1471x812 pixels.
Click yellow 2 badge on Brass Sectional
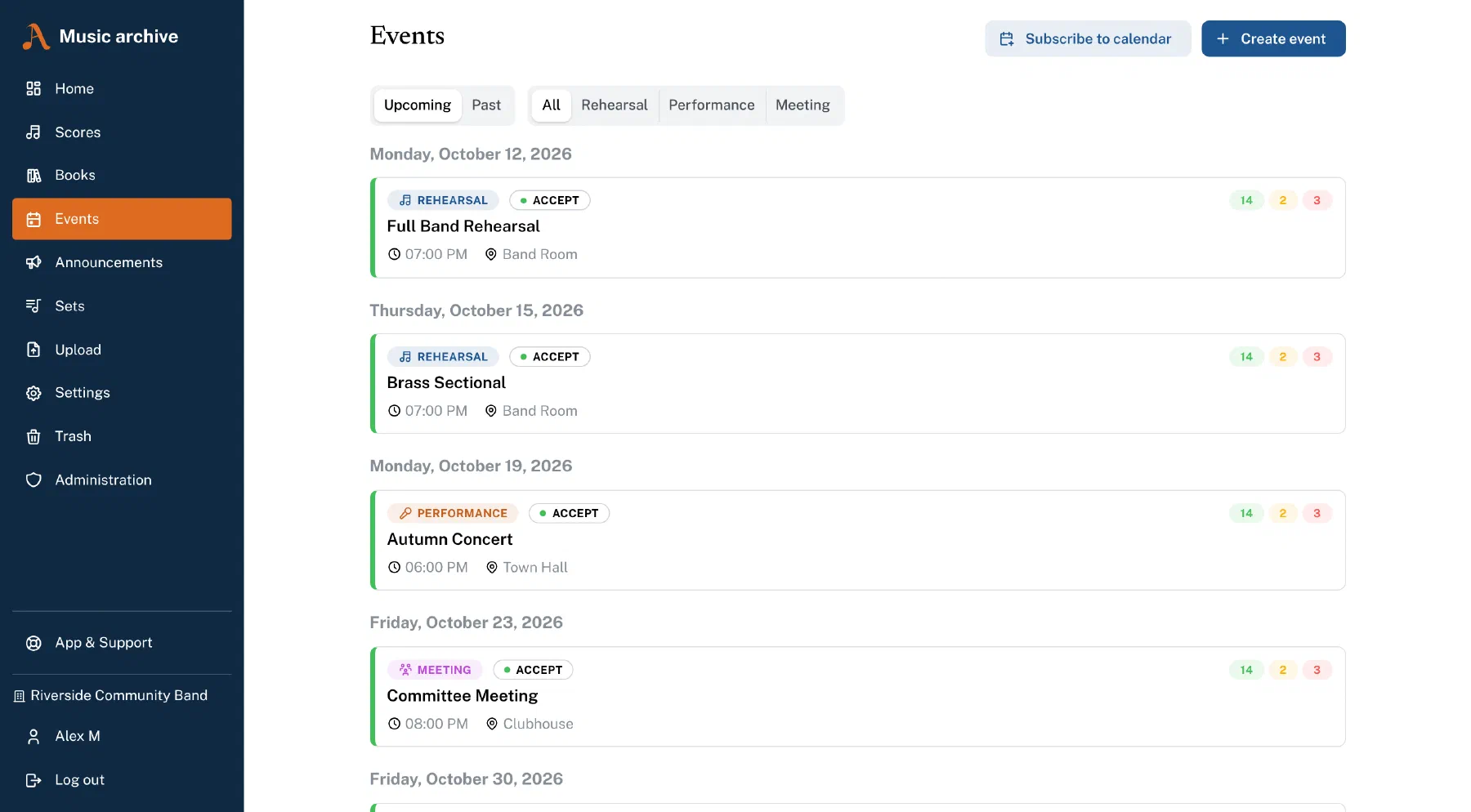pos(1283,357)
